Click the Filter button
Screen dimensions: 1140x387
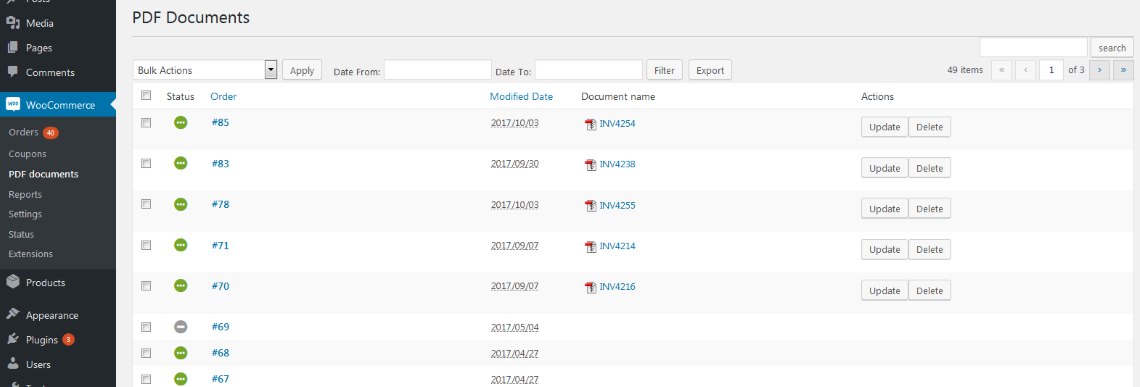[665, 71]
